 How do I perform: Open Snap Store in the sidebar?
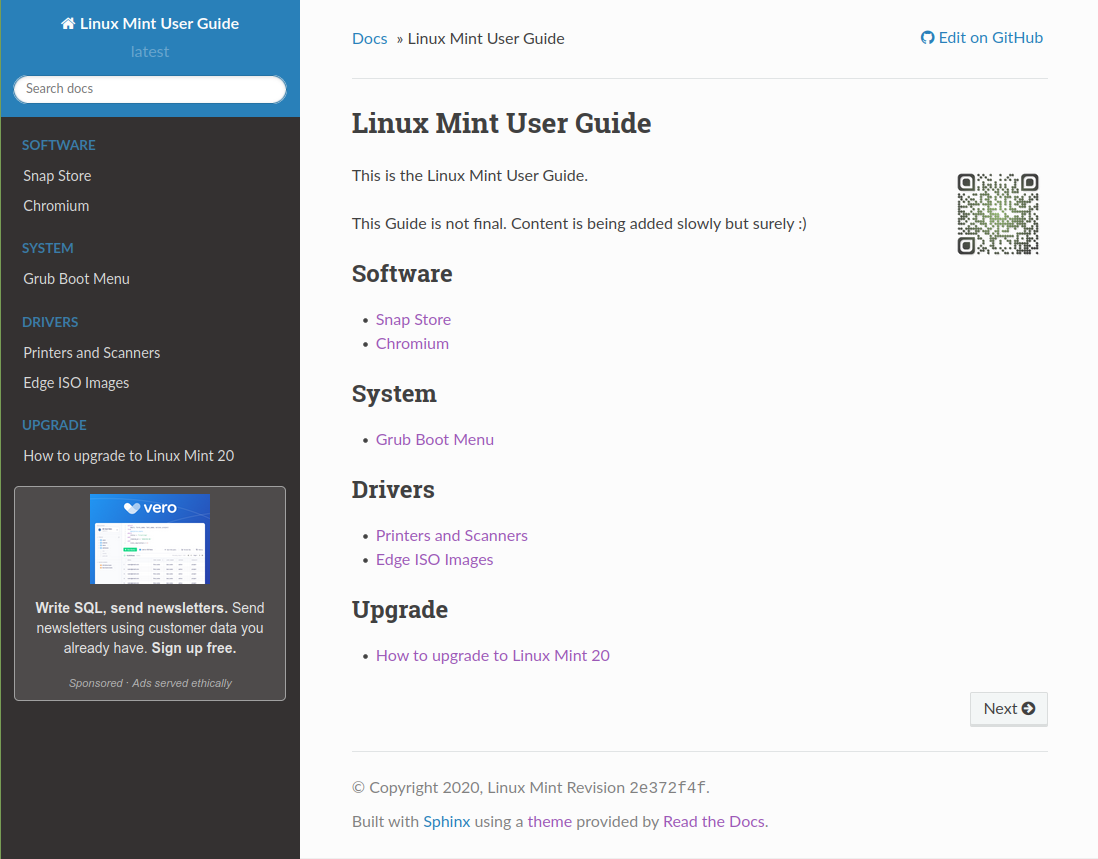(x=57, y=176)
